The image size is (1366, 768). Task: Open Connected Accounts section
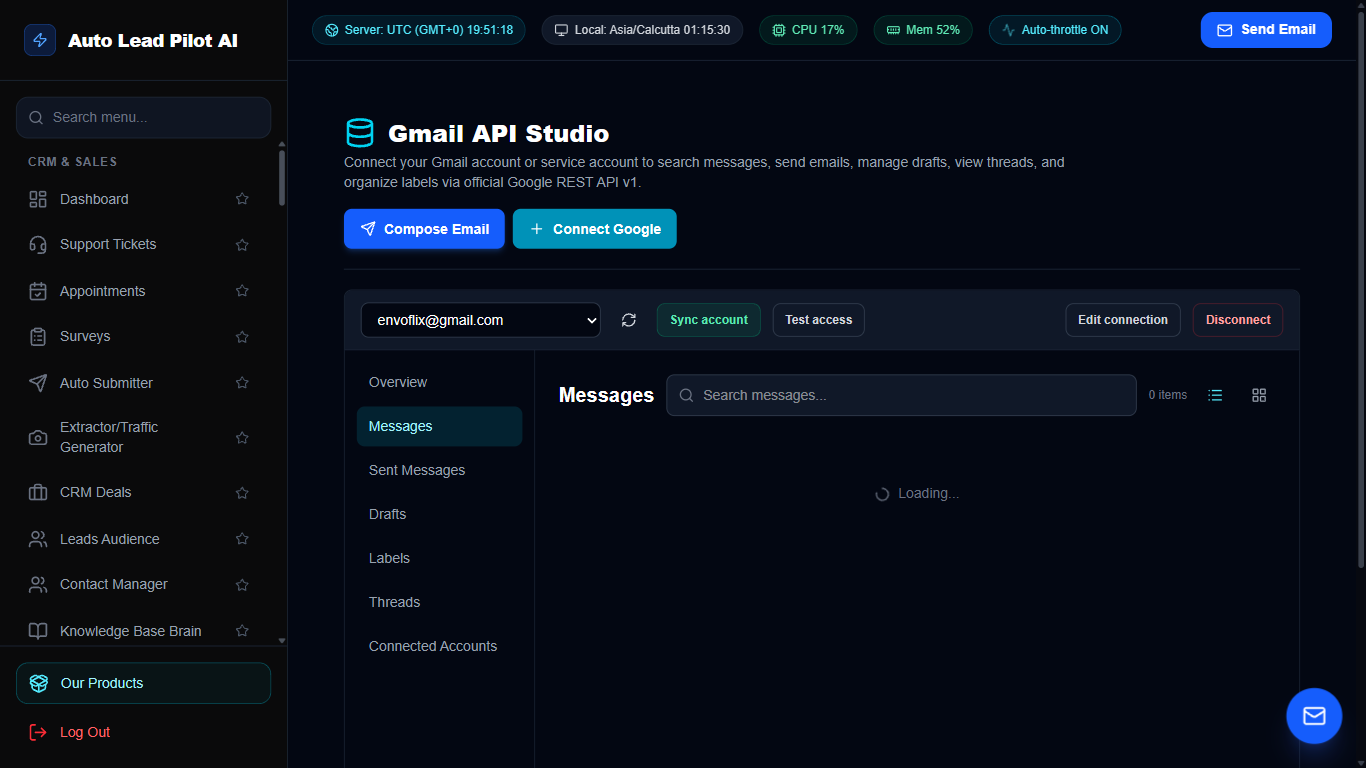click(x=439, y=646)
